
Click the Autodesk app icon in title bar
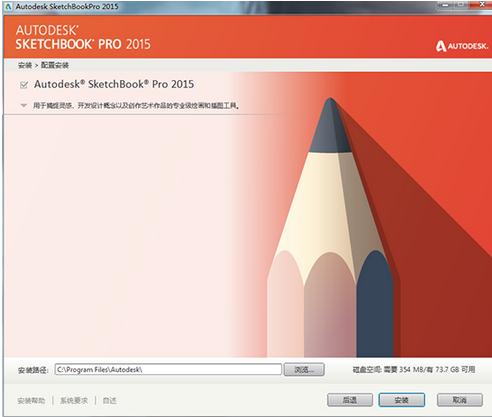9,6
